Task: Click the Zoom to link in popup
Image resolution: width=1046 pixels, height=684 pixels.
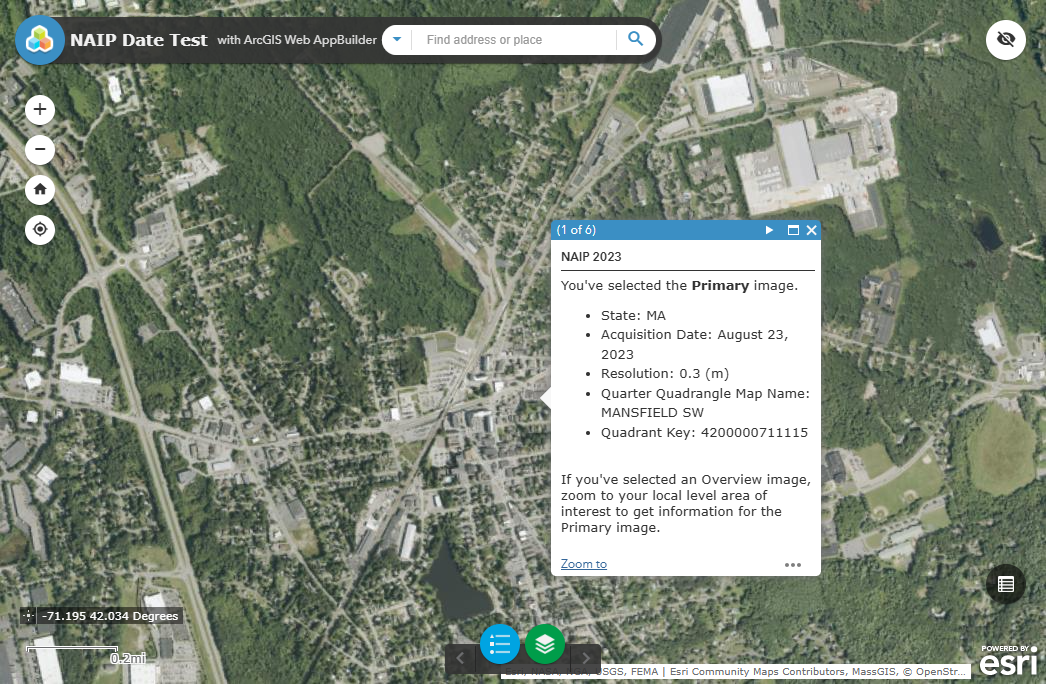Action: [x=583, y=563]
